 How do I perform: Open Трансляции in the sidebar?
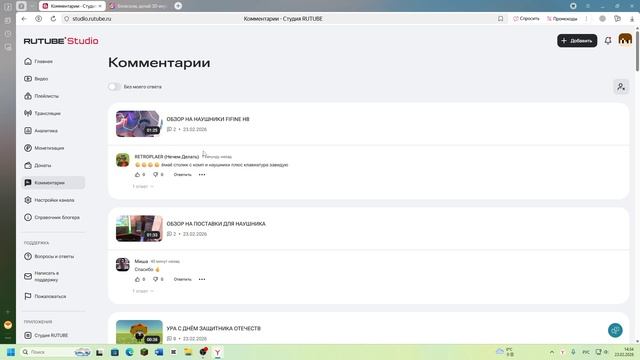coord(42,113)
